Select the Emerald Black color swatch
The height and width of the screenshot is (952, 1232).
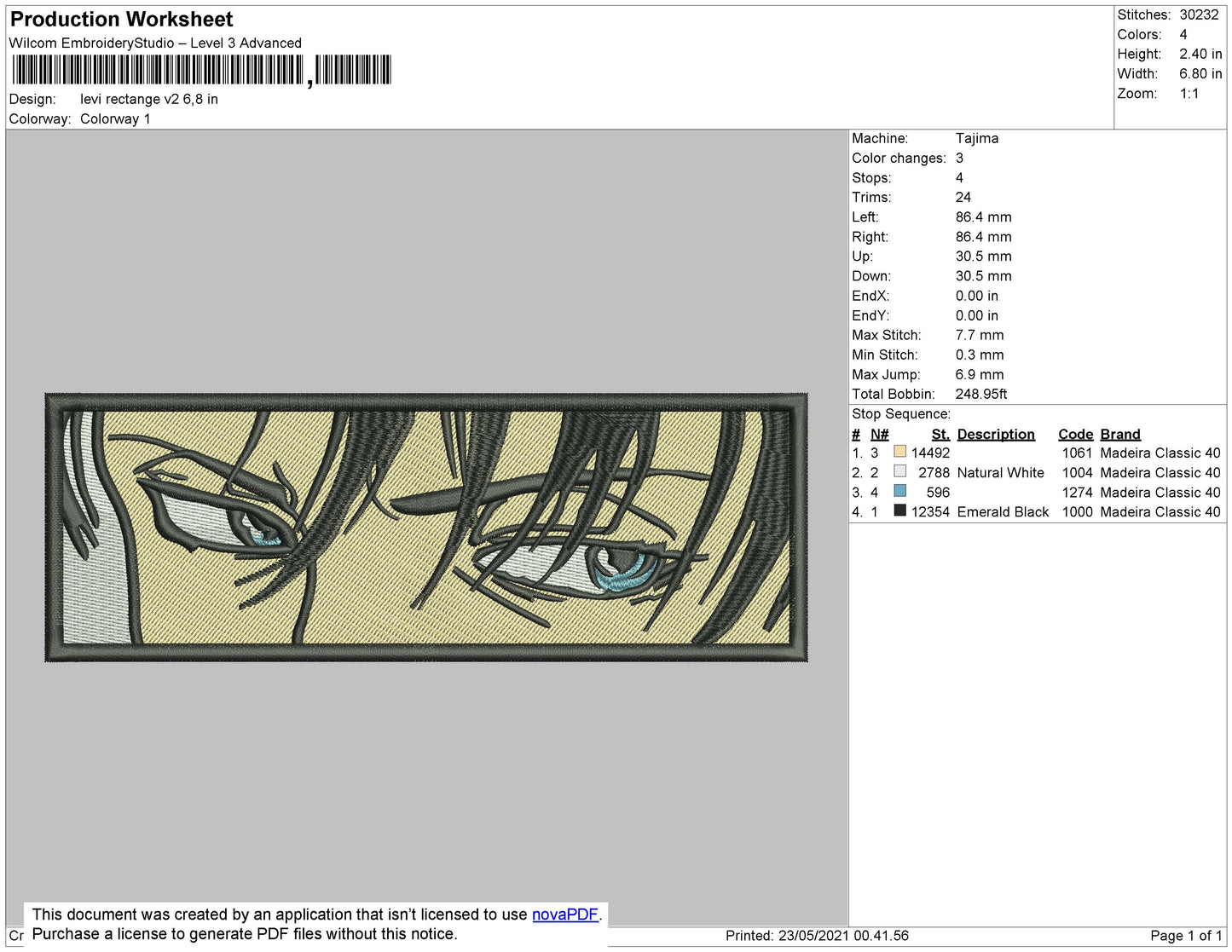899,511
